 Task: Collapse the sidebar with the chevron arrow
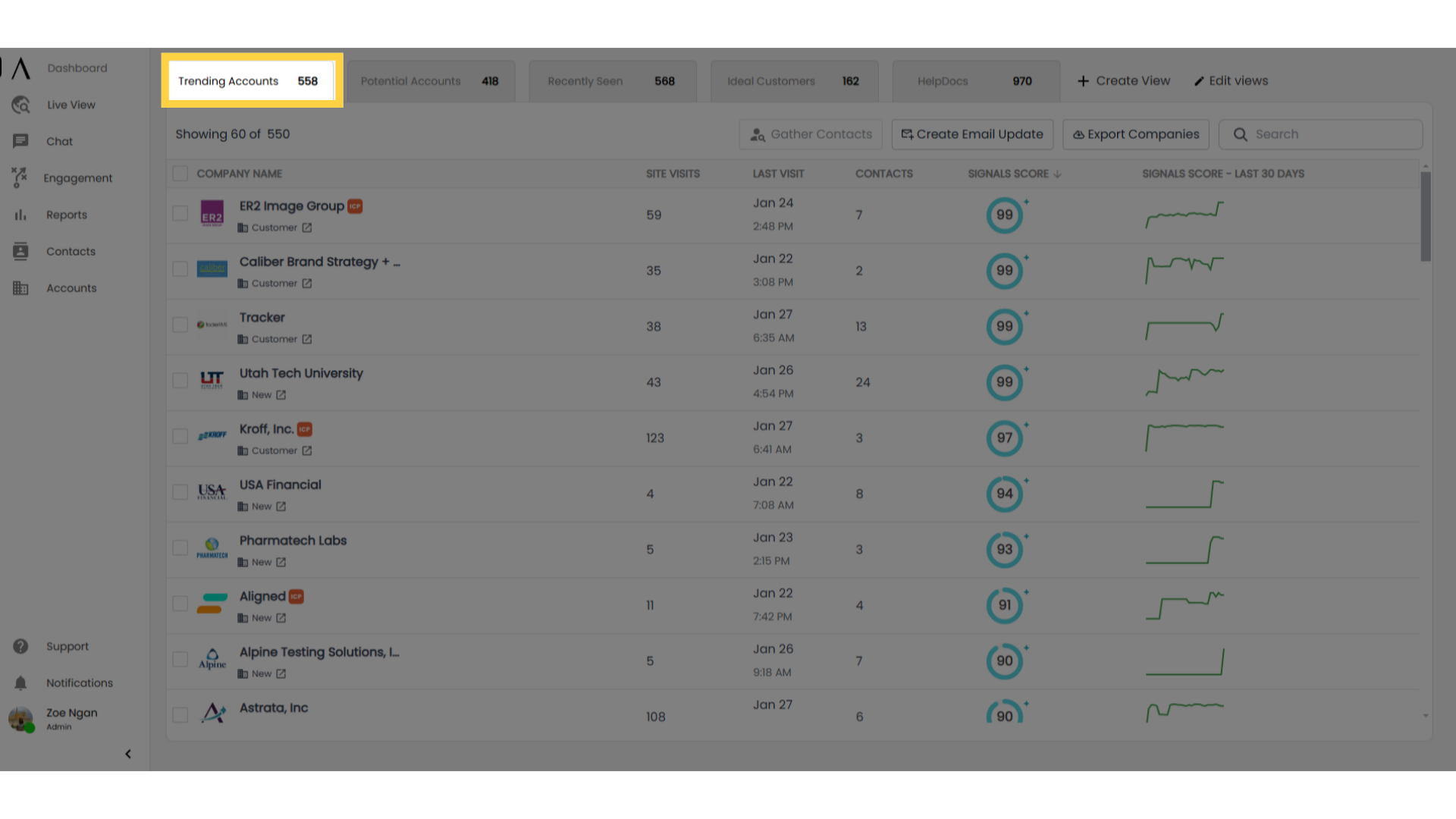(x=128, y=754)
